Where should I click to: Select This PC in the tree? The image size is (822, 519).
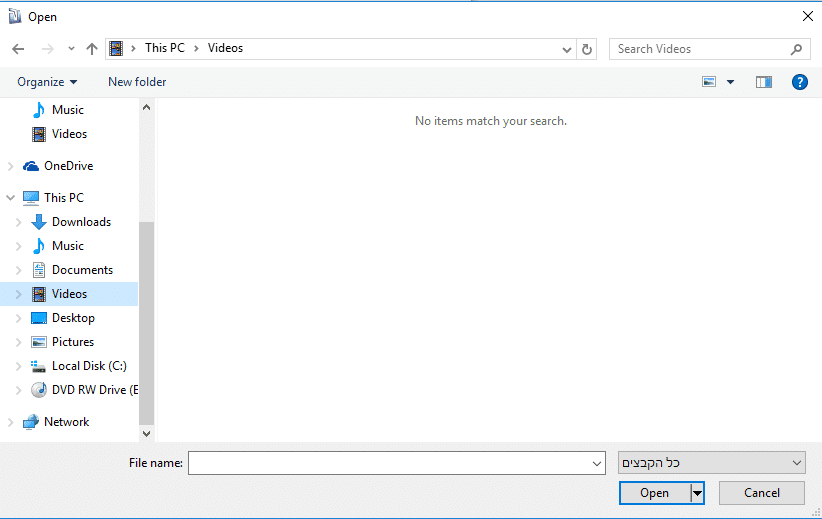pos(64,198)
